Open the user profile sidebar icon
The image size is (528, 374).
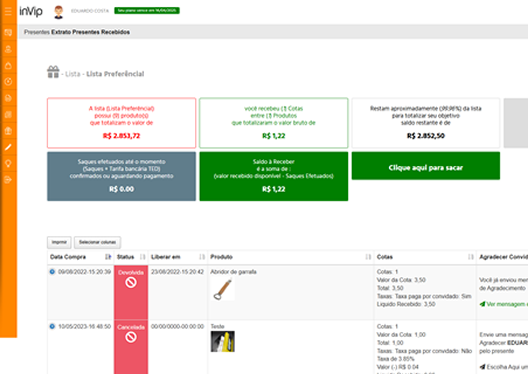[x=8, y=49]
